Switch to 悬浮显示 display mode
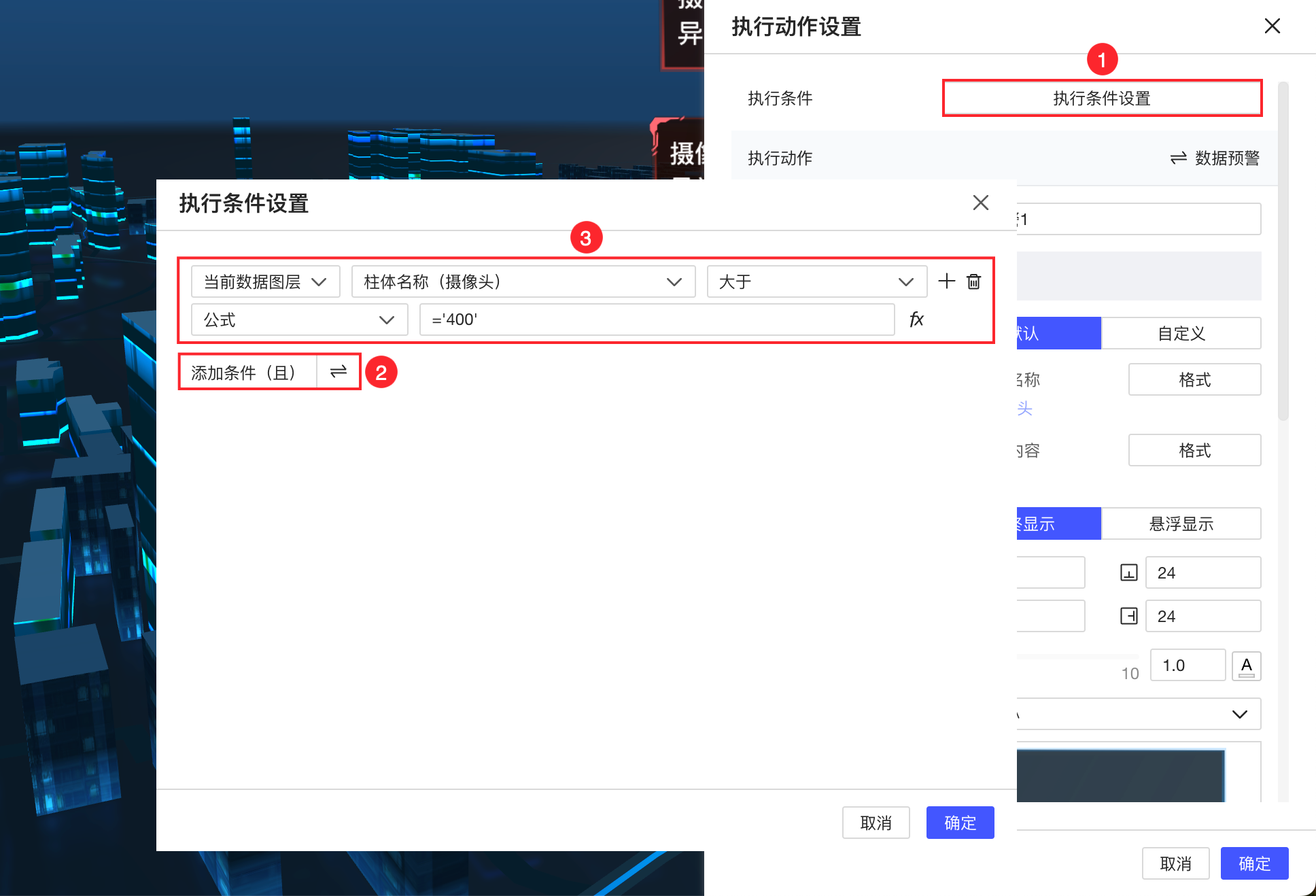This screenshot has width=1316, height=896. (1181, 523)
